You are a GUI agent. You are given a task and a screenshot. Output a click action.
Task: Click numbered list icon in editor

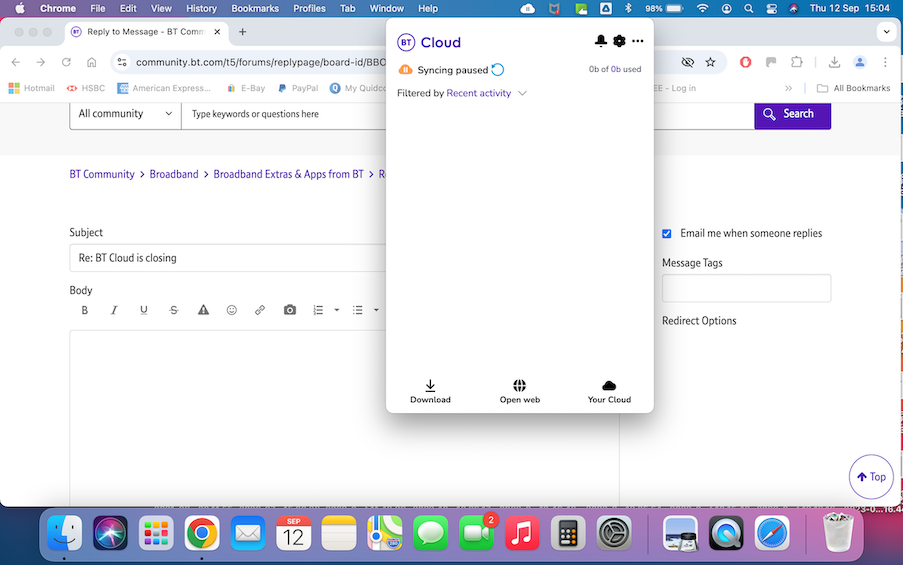pyautogui.click(x=318, y=310)
